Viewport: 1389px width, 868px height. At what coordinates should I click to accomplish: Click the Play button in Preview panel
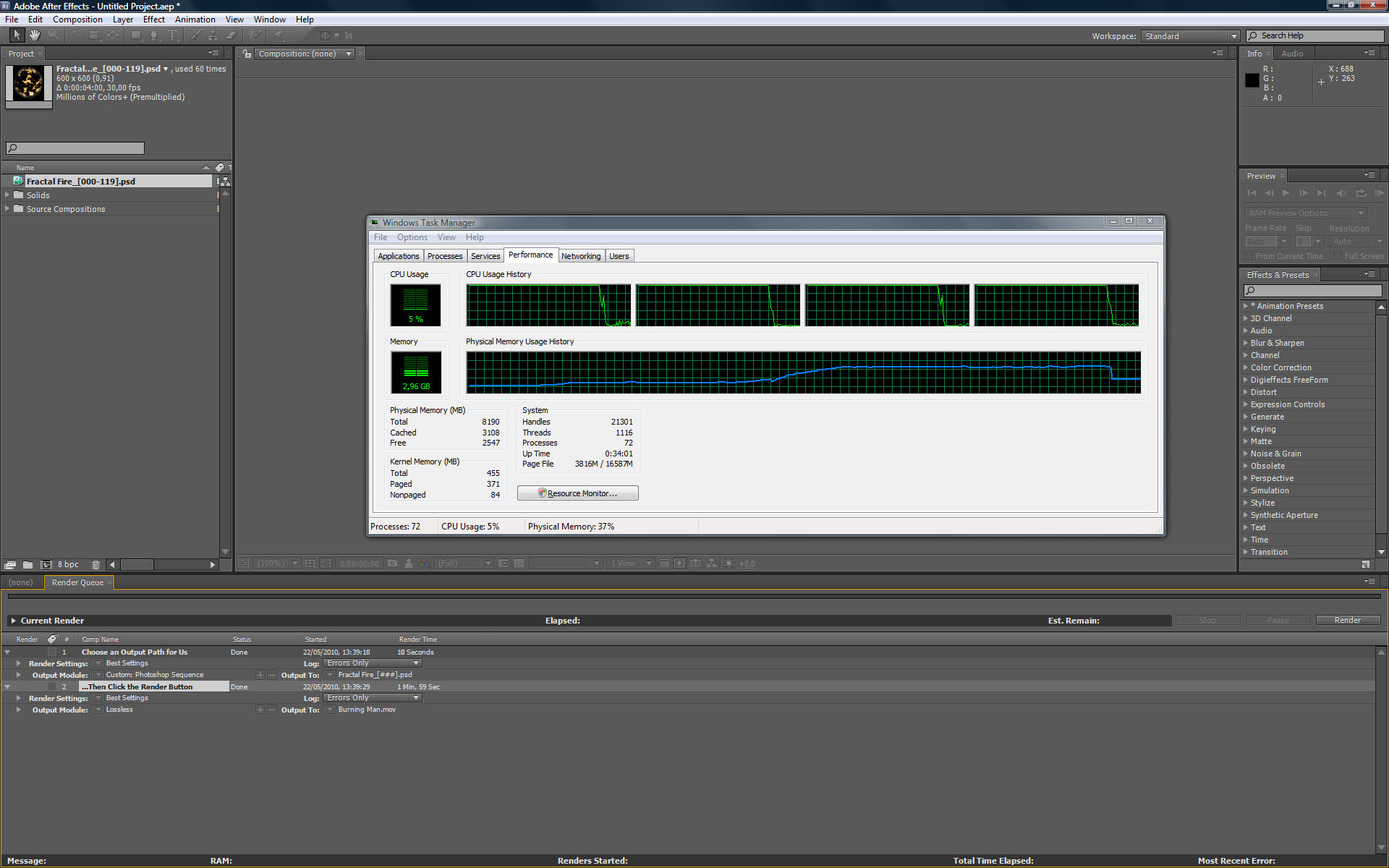click(1286, 193)
